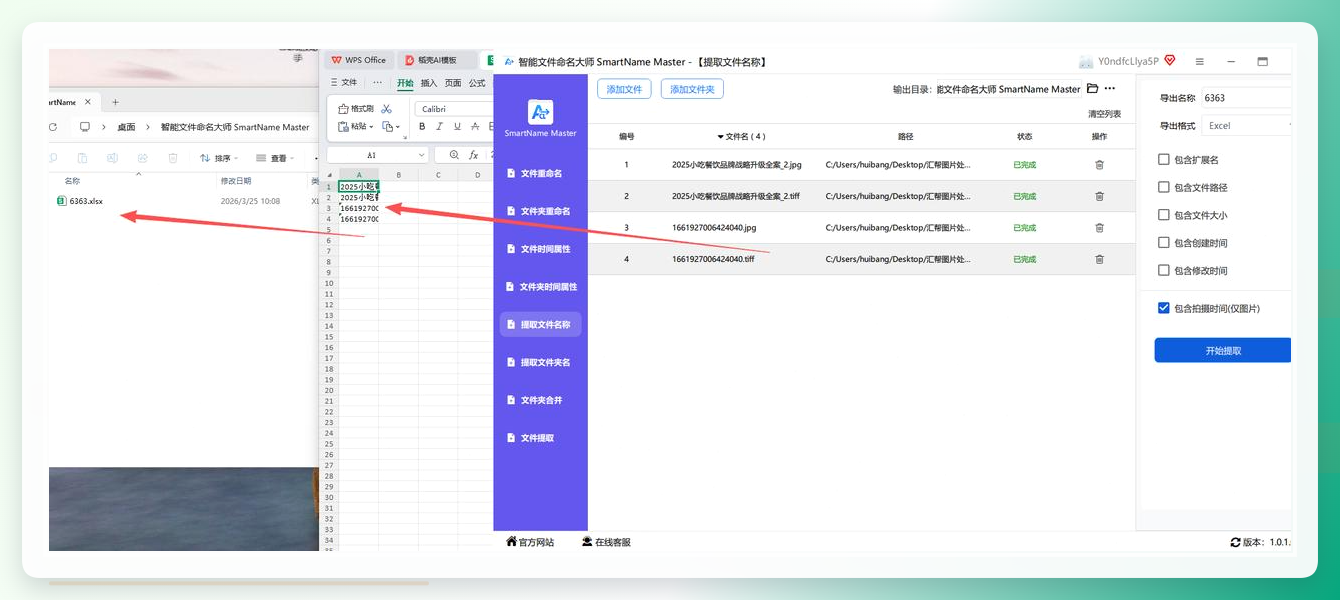Sort list by 文件名 column header
This screenshot has height=600, width=1340.
tap(741, 136)
